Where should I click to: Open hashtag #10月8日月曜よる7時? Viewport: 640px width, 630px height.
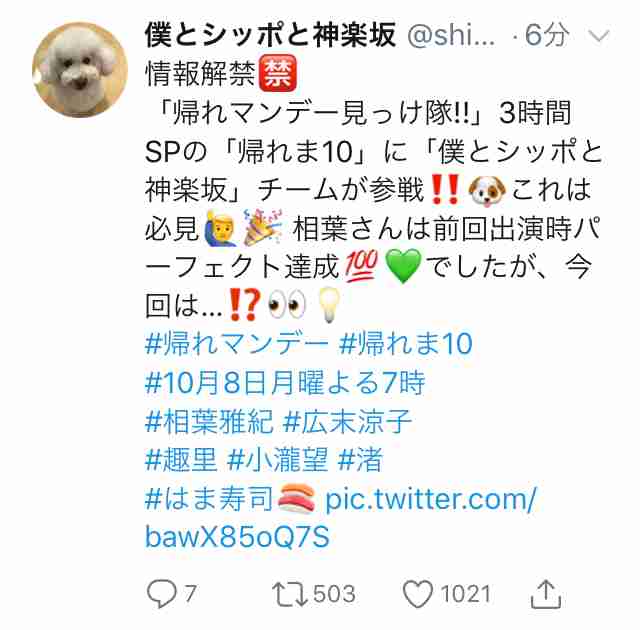coord(285,383)
